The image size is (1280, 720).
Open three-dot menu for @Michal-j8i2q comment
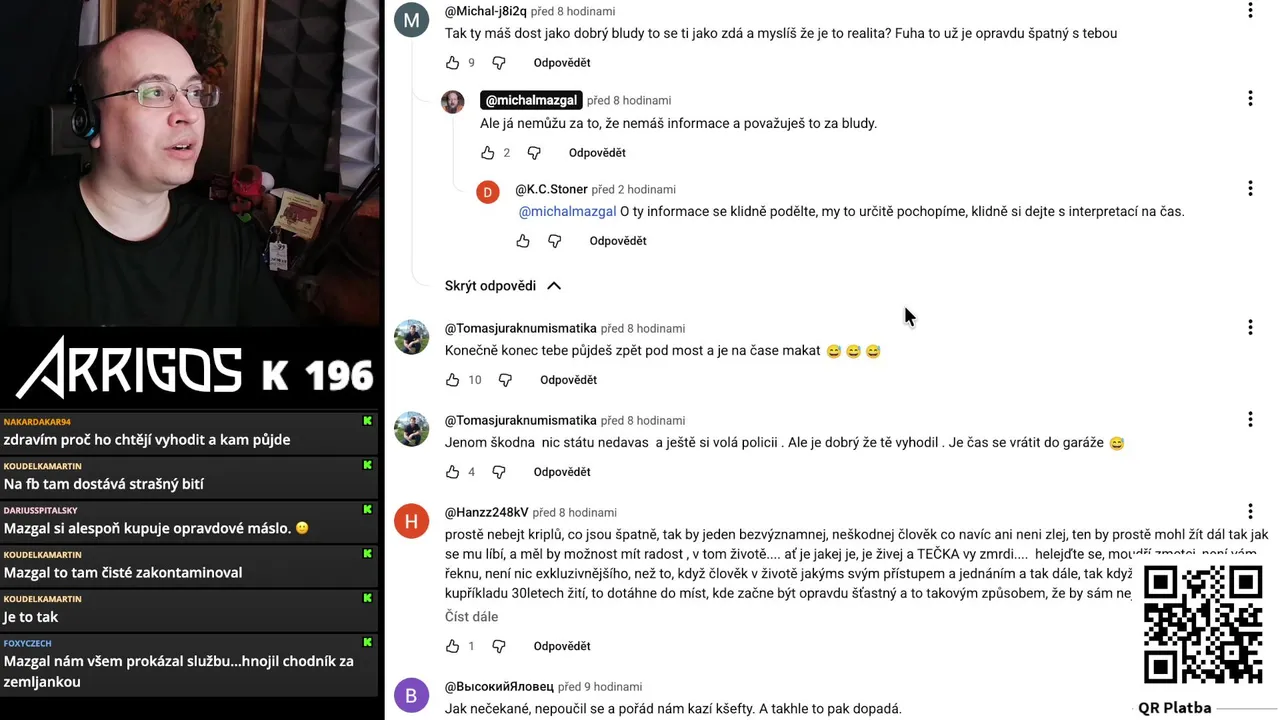(x=1250, y=11)
